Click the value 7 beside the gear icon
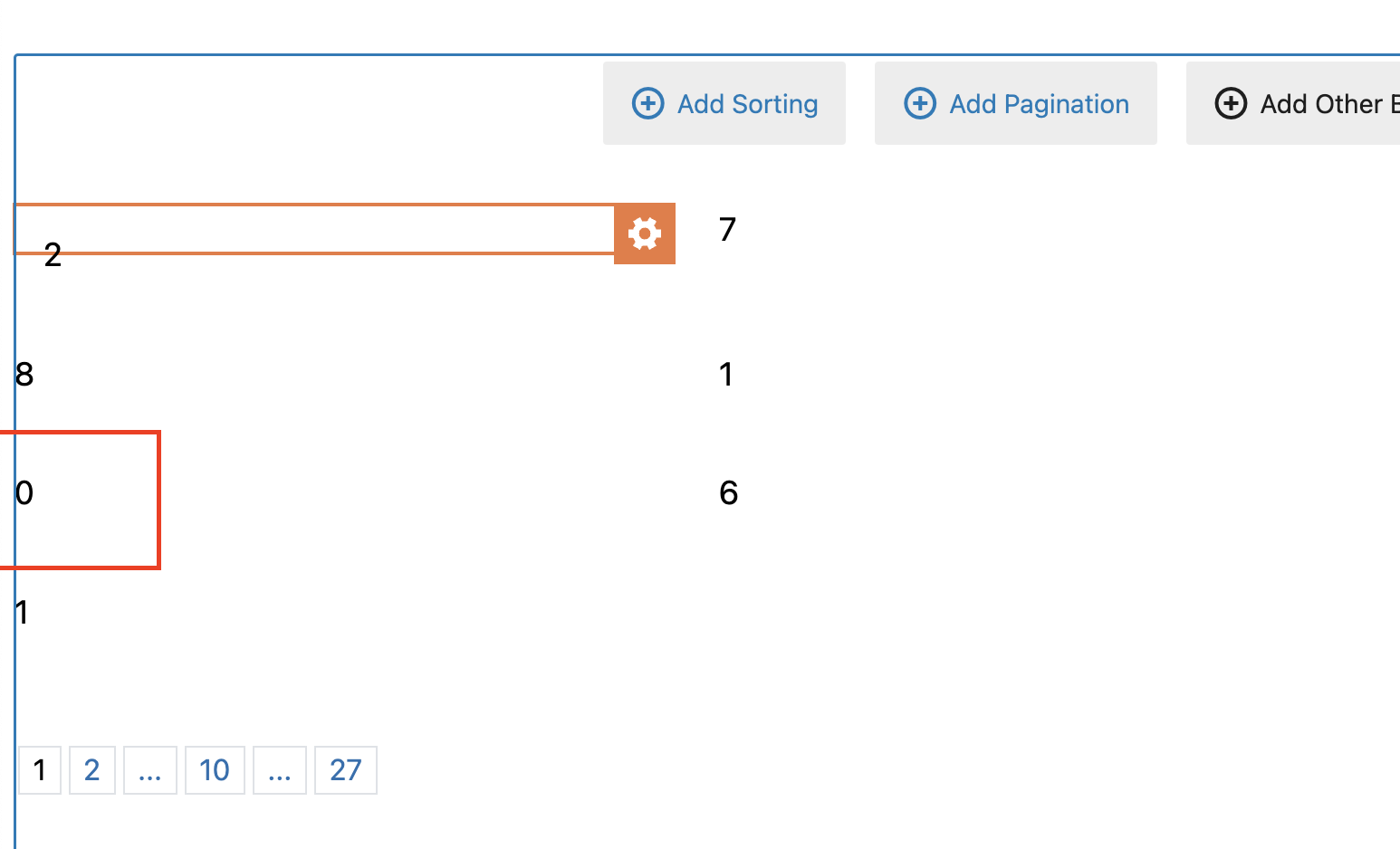This screenshot has width=1400, height=849. coord(727,230)
